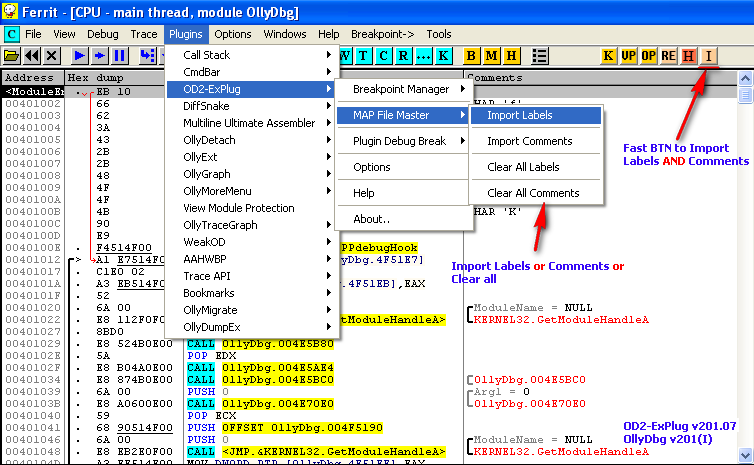This screenshot has height=465, width=754.
Task: Click the Run thread arrow toolbar button
Action: (x=100, y=56)
